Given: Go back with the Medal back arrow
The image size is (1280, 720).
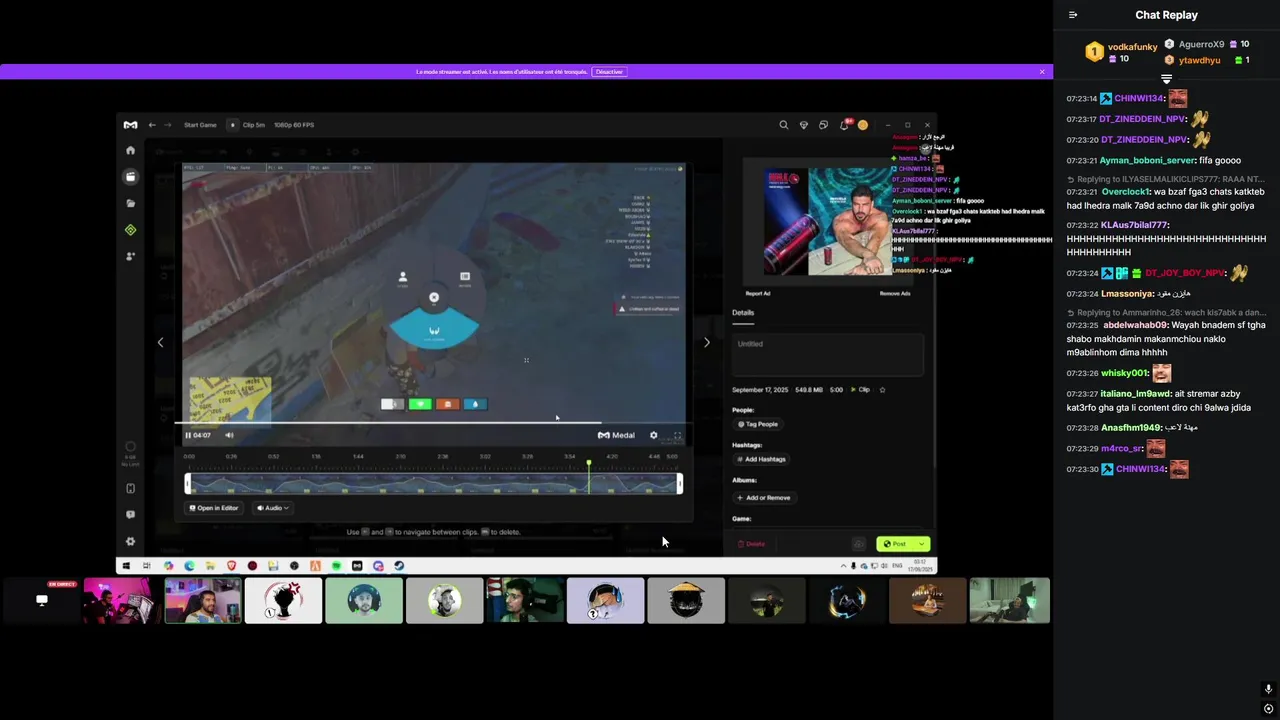Looking at the screenshot, I should coord(152,125).
